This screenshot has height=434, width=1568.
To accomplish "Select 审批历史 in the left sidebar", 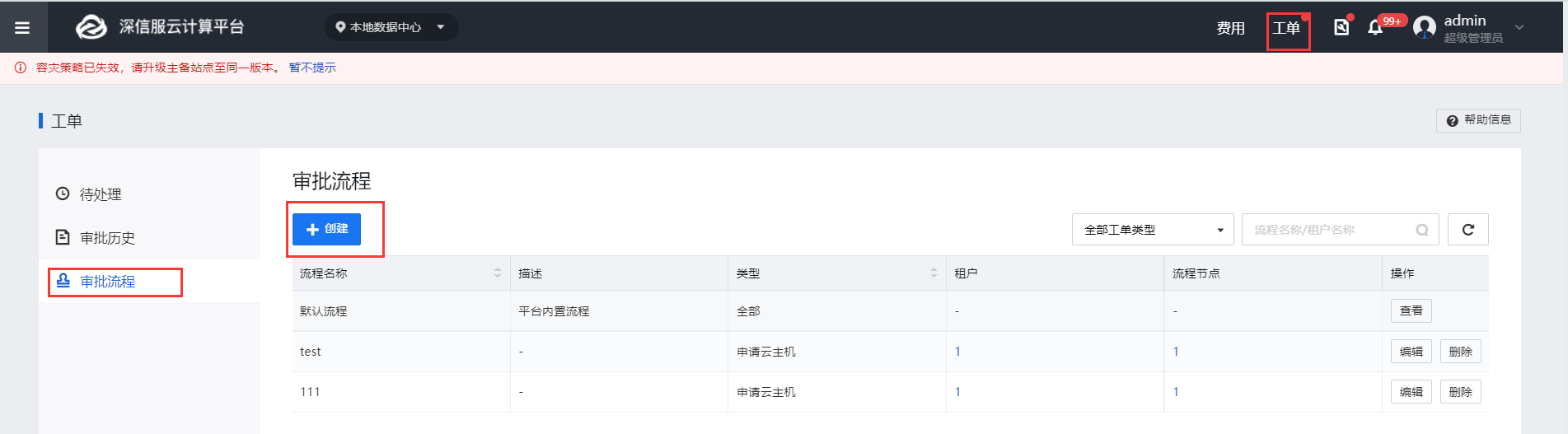I will click(107, 238).
